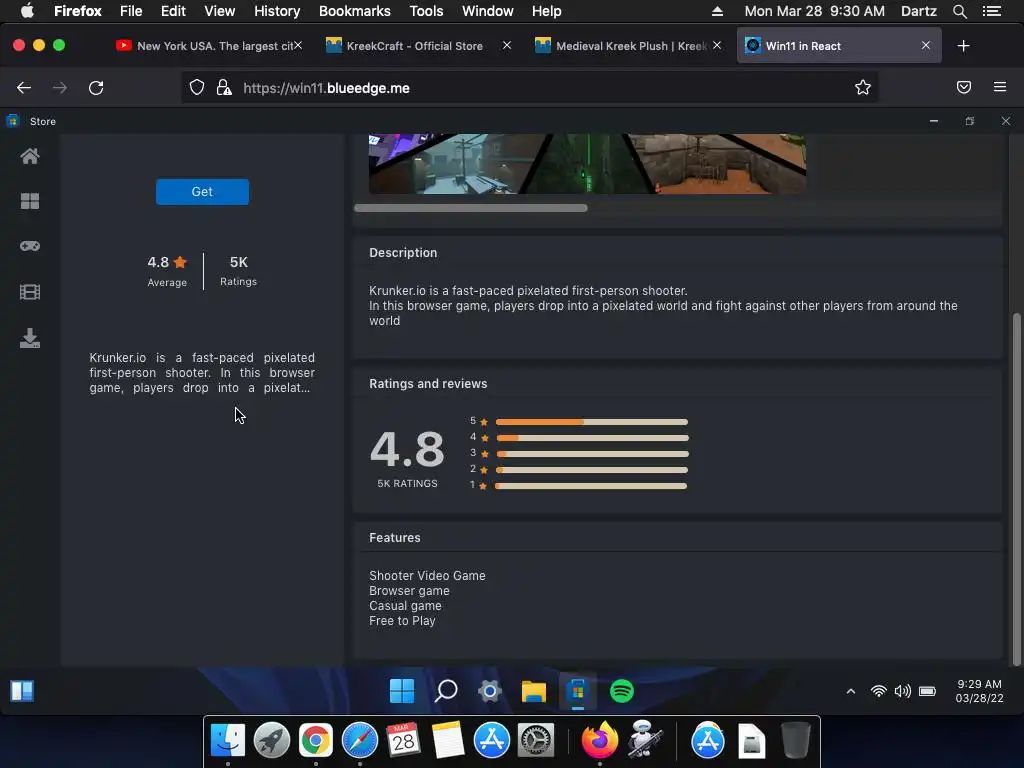Screen dimensions: 1024x768
Task: Click the URL address bar
Action: [x=529, y=88]
